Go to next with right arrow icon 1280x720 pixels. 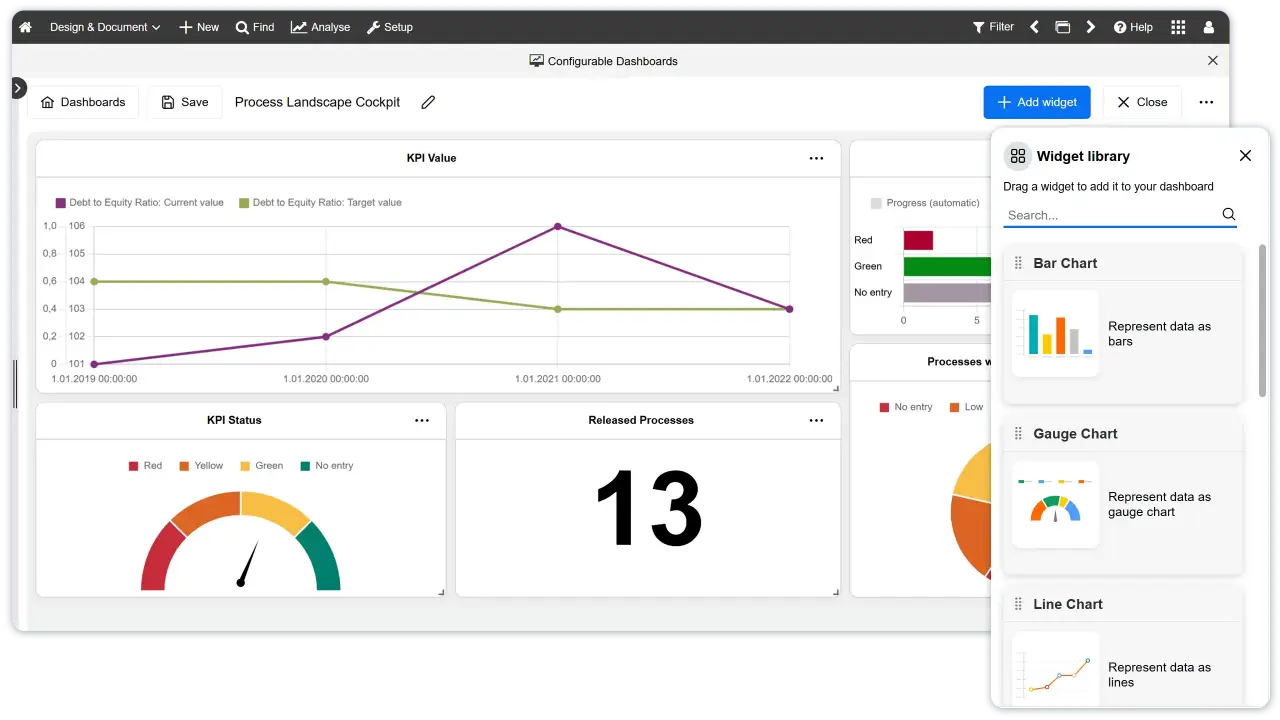(x=1090, y=27)
